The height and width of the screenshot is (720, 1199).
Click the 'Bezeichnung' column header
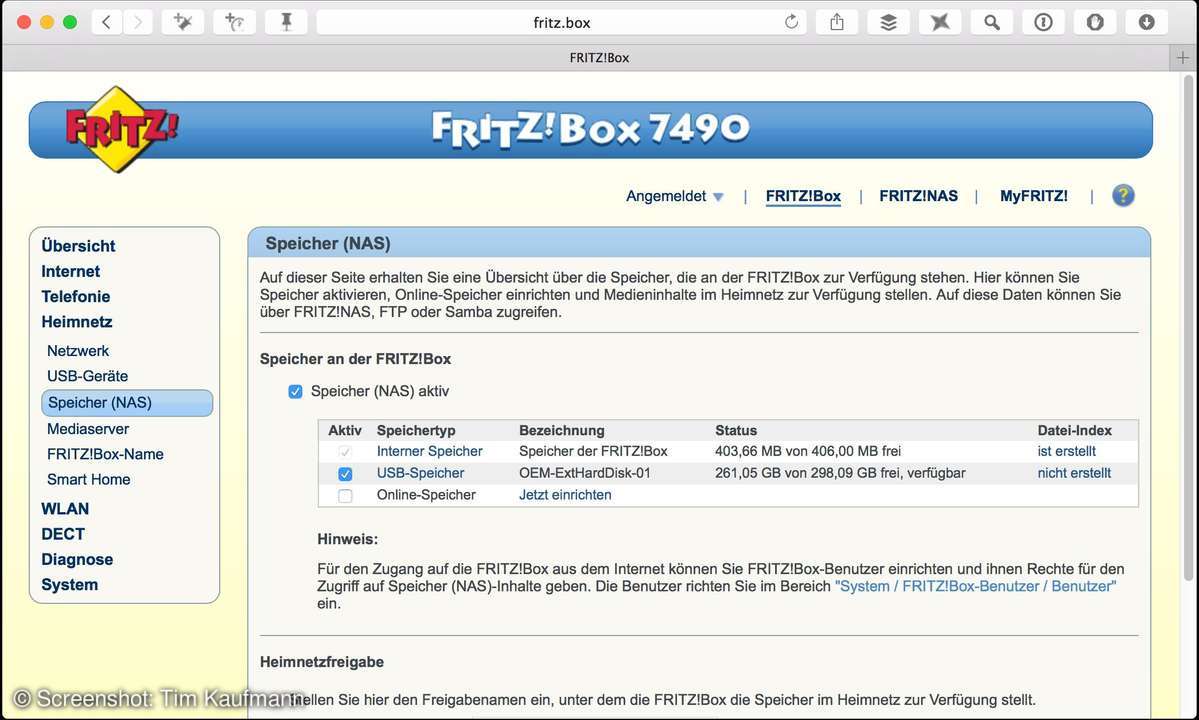coord(562,430)
